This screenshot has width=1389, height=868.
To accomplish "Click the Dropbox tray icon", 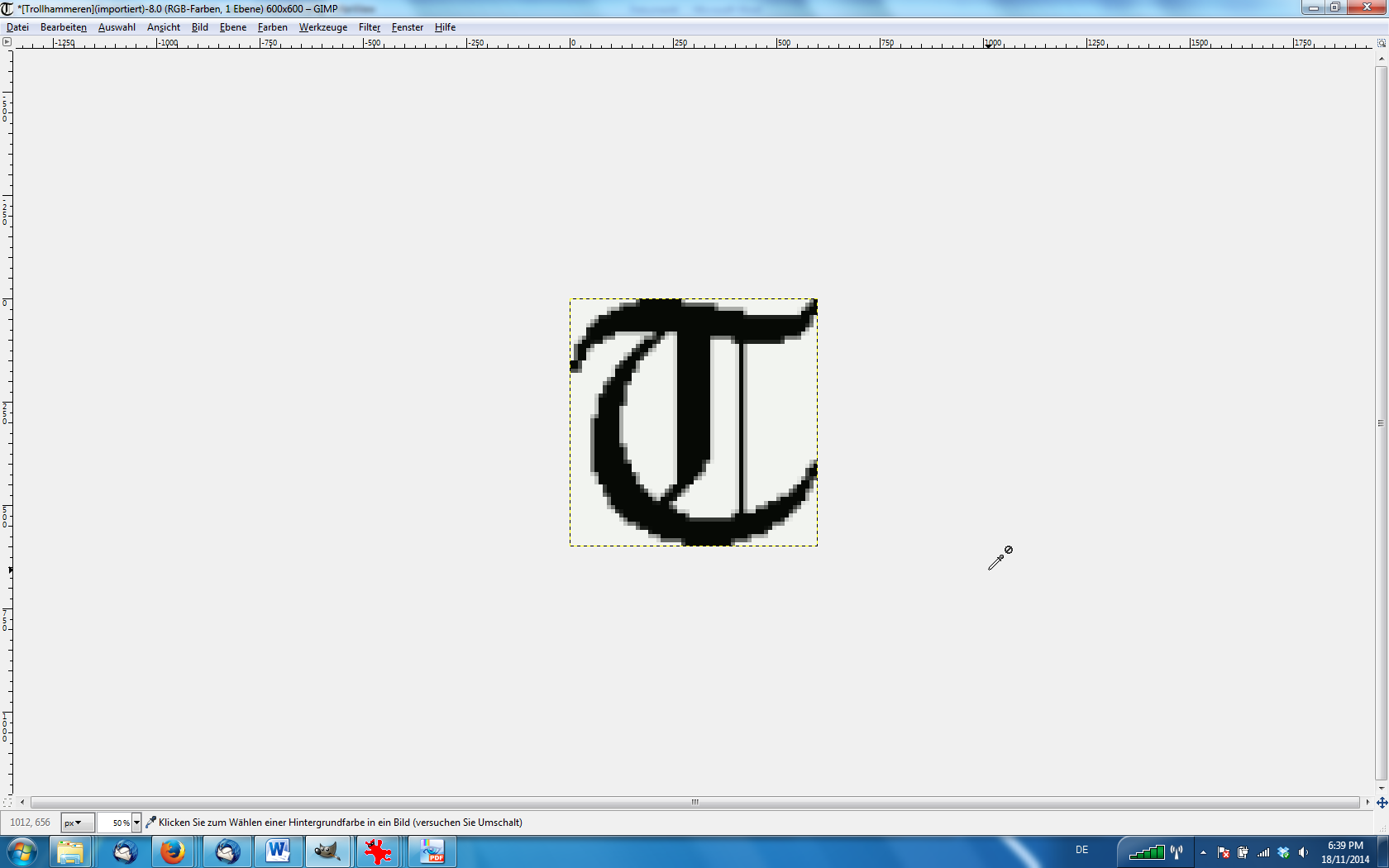I will 1283,852.
